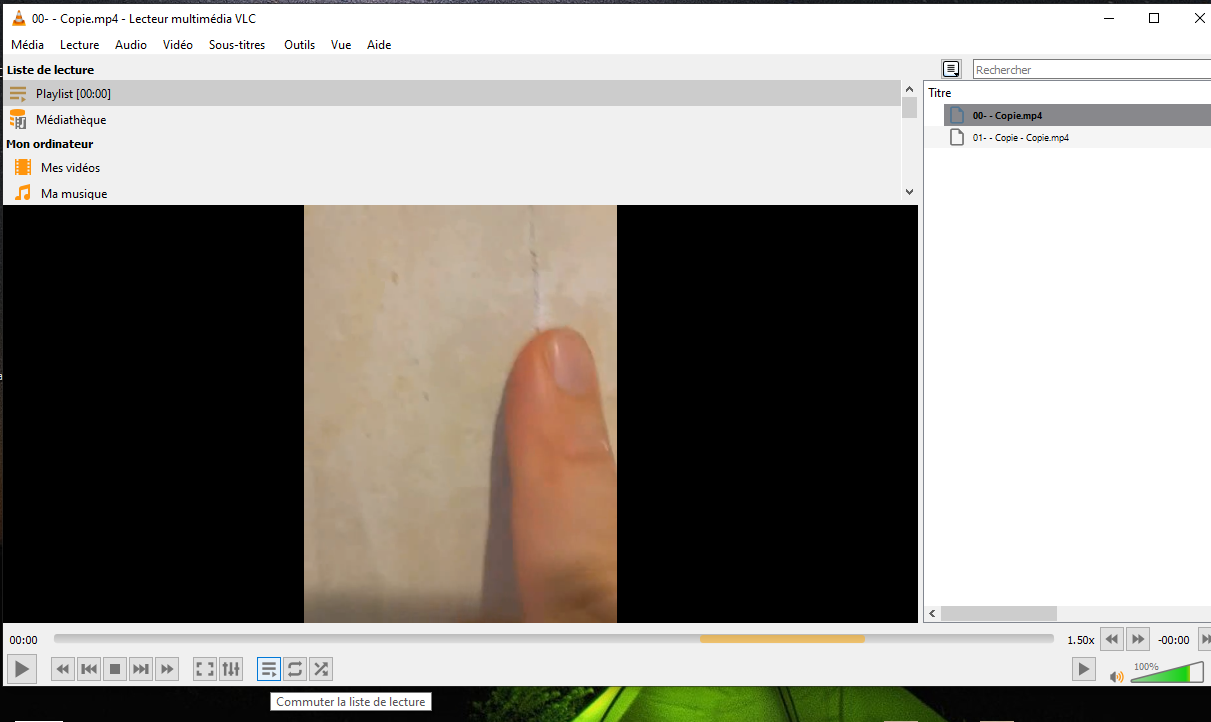Click the Liste de lecture header
Image resolution: width=1211 pixels, height=722 pixels.
50,70
